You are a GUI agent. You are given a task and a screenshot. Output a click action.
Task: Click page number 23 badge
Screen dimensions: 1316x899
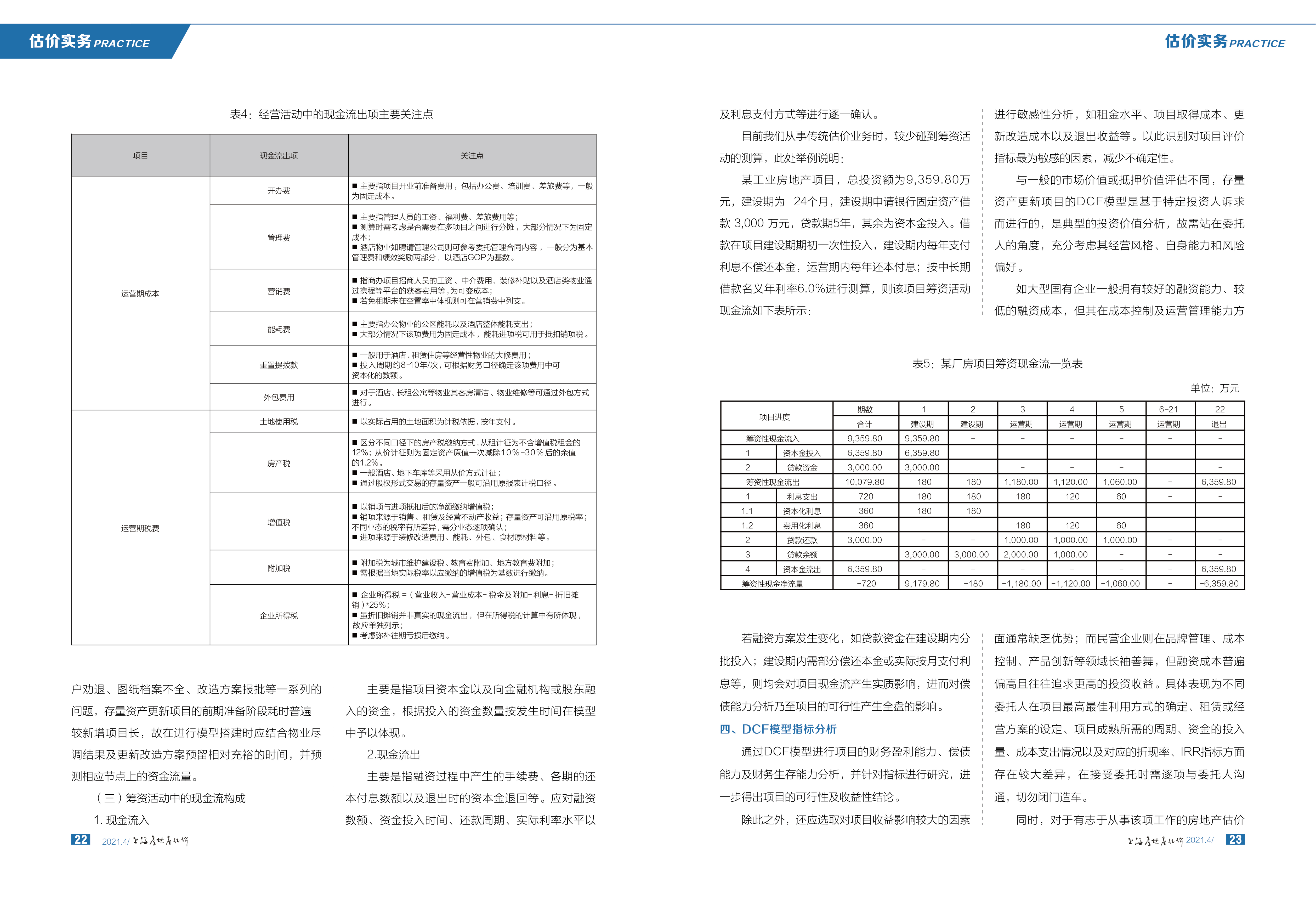coord(1235,840)
